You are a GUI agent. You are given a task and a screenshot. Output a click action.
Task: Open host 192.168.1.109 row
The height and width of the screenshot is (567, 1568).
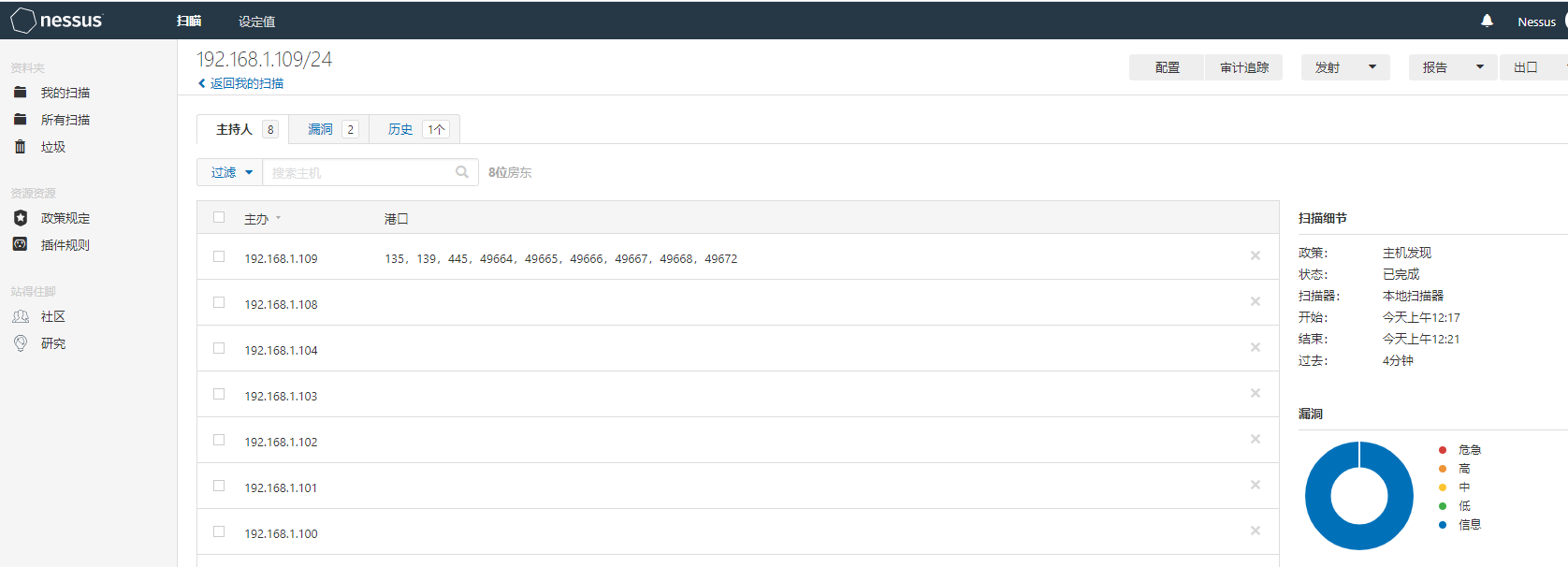737,256
